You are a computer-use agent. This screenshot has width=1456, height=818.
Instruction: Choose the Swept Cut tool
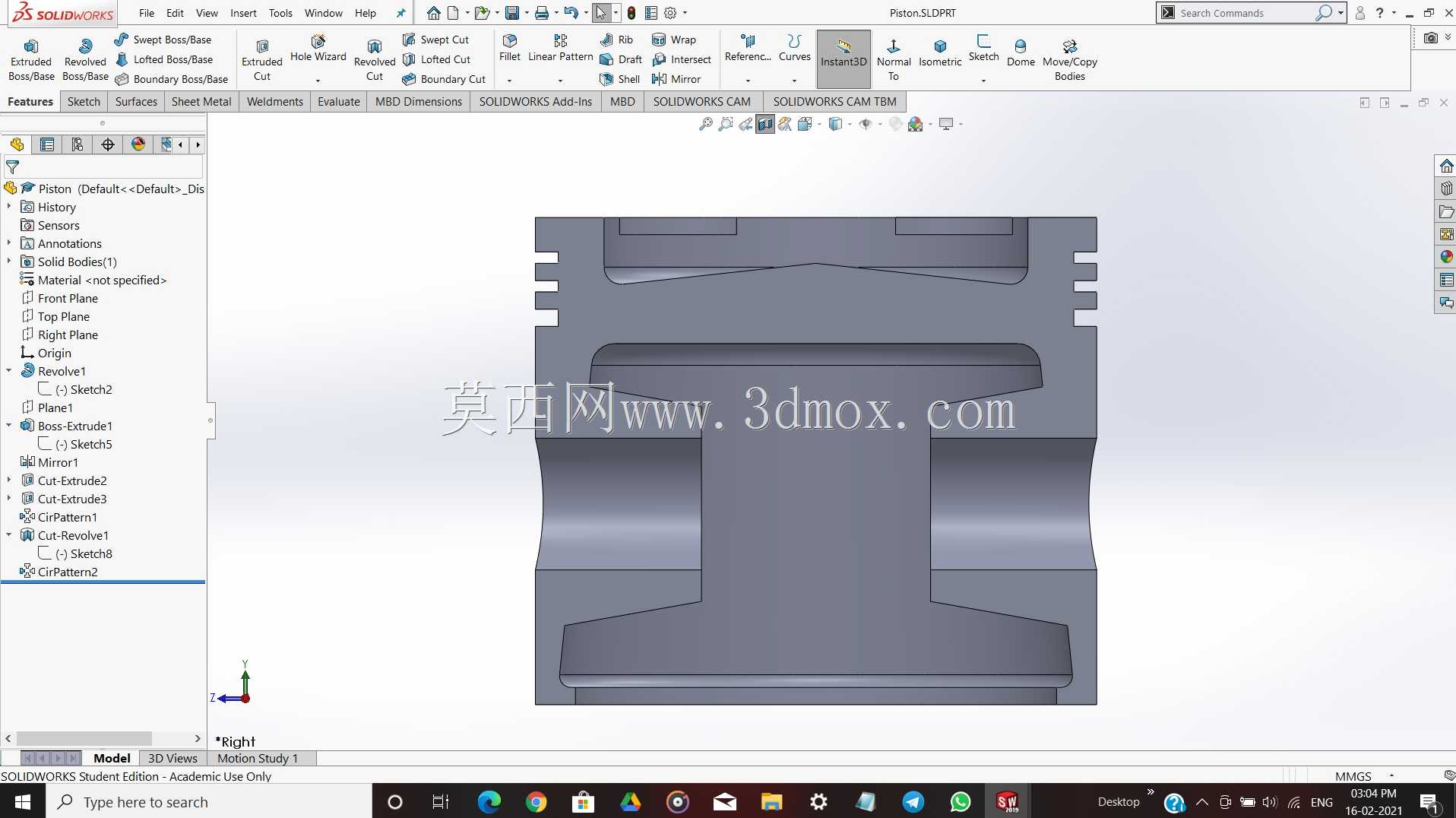pos(436,40)
